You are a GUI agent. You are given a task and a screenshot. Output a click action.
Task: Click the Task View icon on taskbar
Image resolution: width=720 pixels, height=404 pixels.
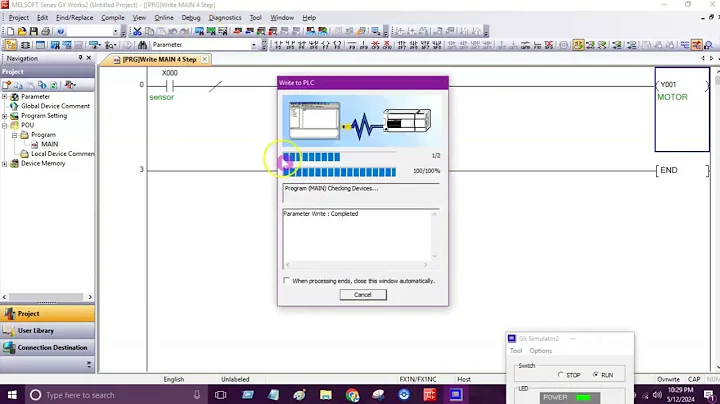point(221,395)
